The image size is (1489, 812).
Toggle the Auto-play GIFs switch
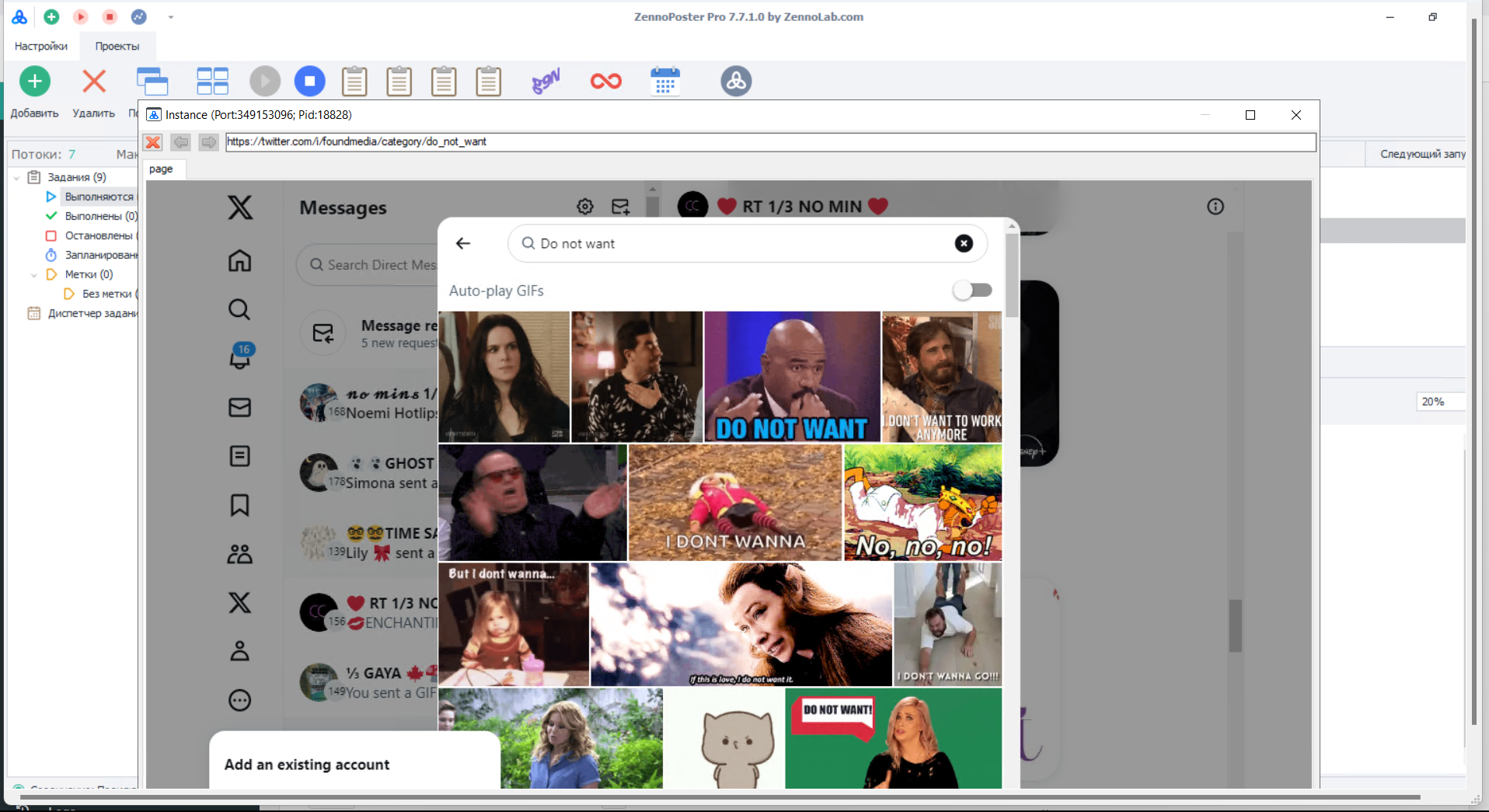click(972, 290)
